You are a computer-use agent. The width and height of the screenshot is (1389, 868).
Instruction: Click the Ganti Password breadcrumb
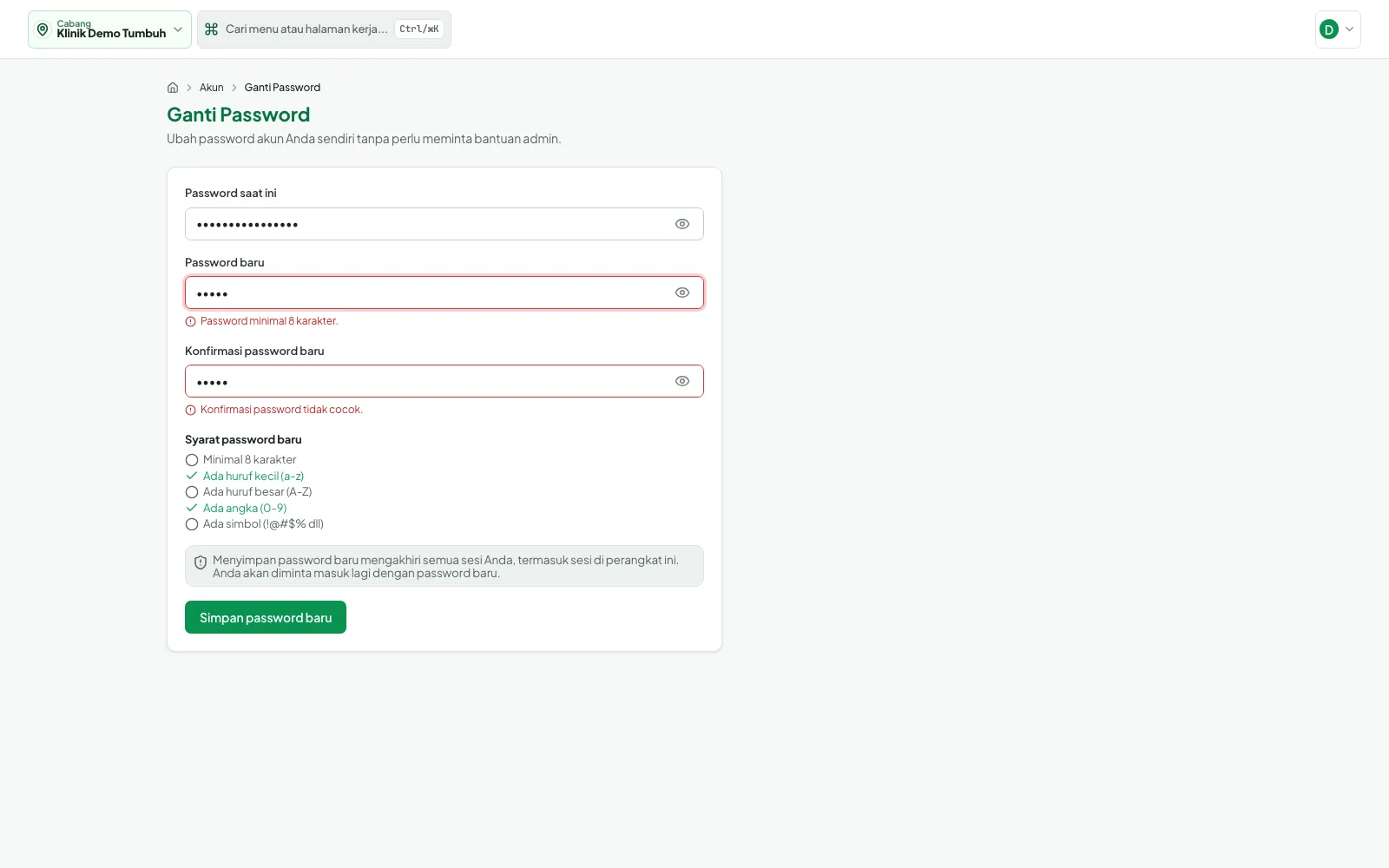[282, 88]
